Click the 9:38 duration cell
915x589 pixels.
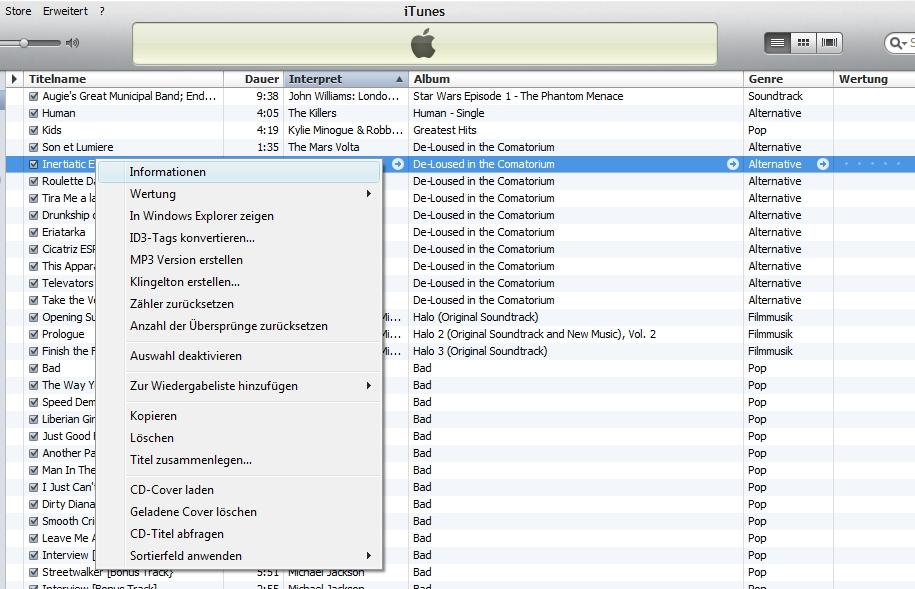[267, 96]
